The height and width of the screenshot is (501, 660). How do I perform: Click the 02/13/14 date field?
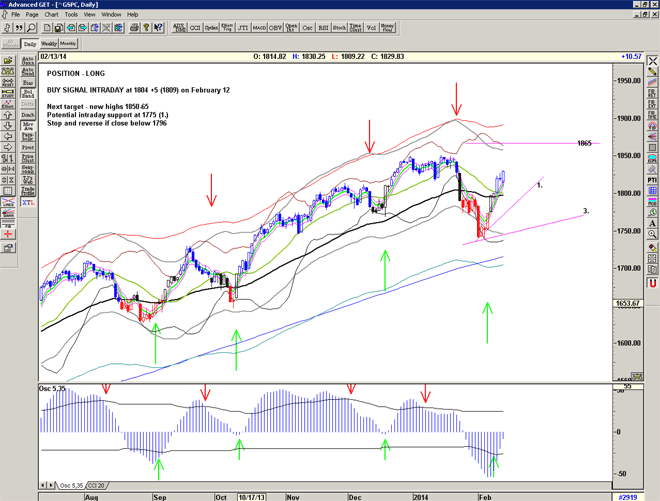[53, 56]
